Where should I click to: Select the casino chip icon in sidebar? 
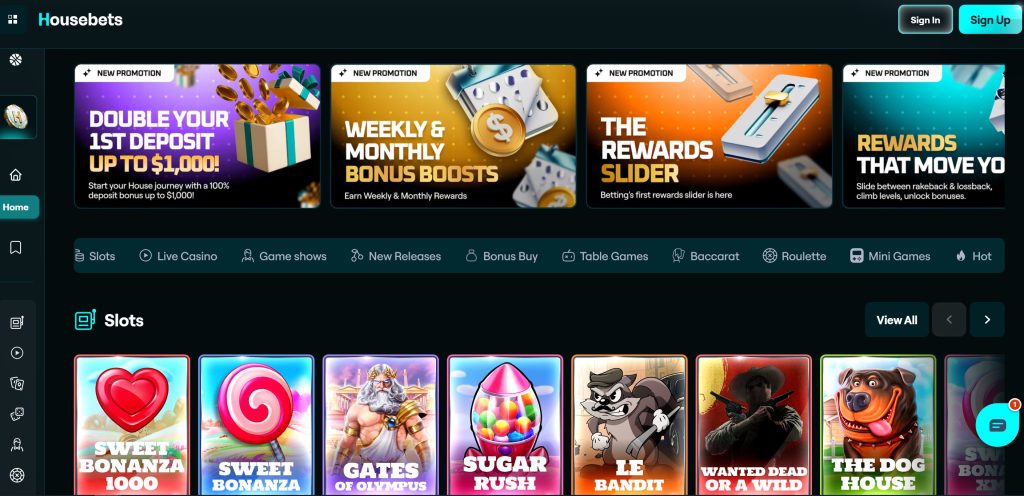tap(16, 117)
